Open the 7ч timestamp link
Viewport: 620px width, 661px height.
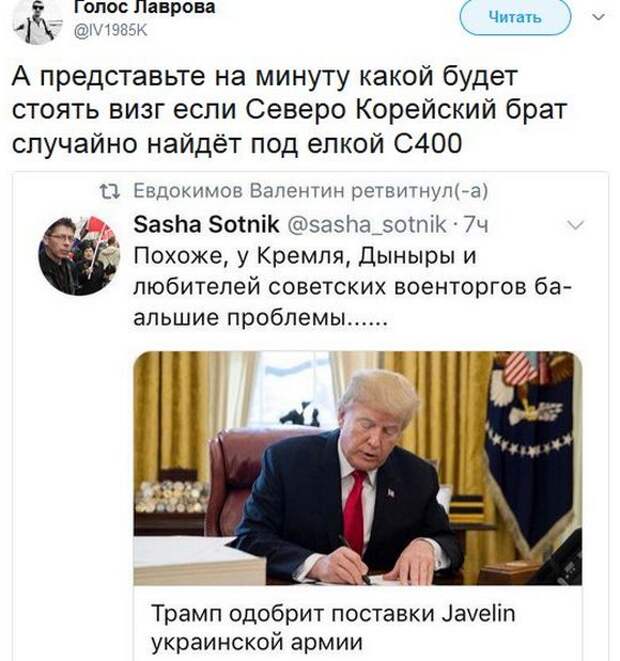[476, 225]
